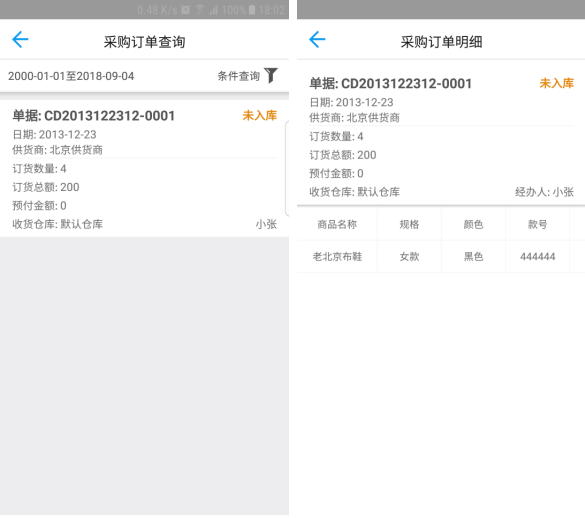The image size is (585, 518).
Task: Open the filter funnel icon
Action: click(271, 75)
